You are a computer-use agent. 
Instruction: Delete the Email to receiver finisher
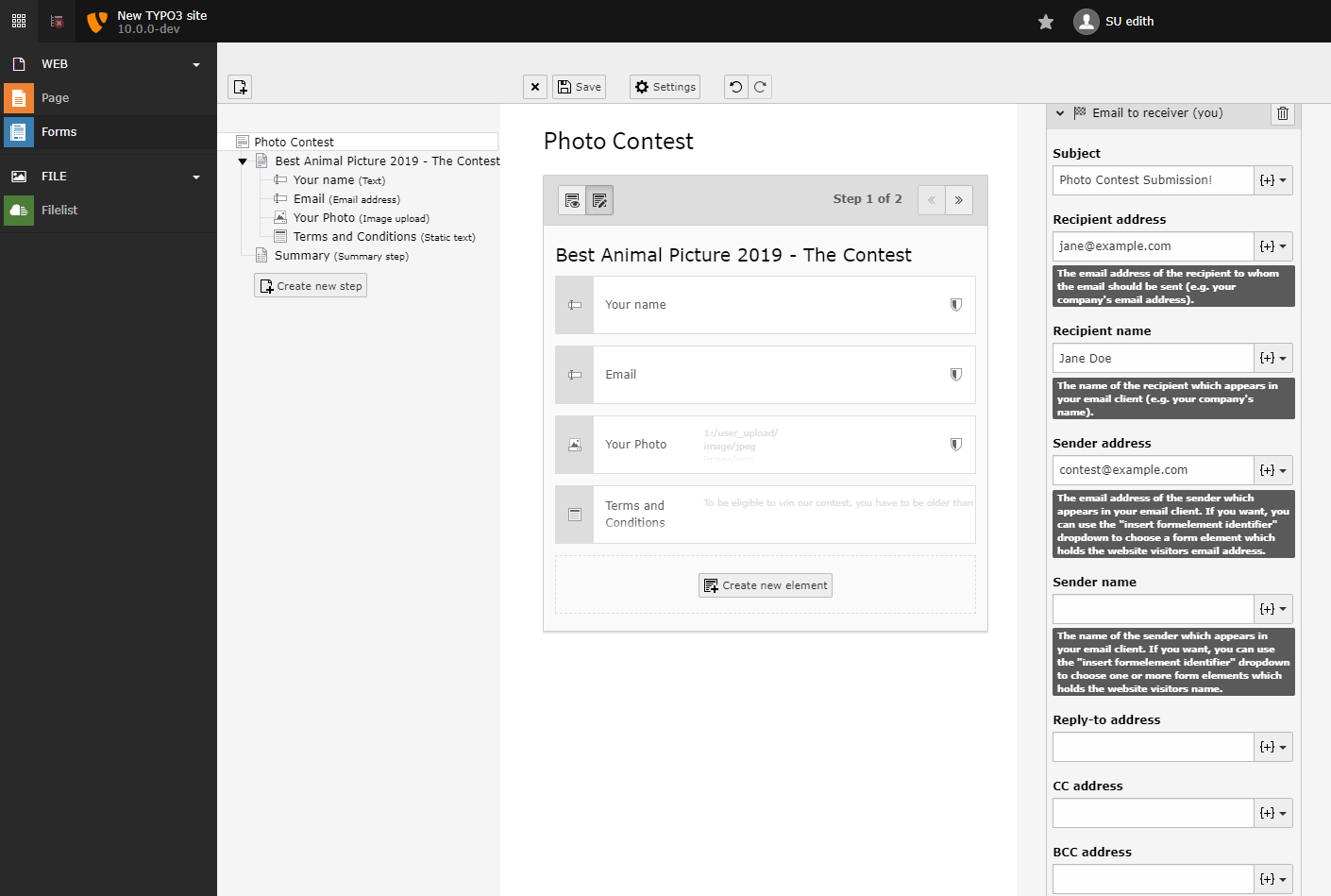point(1283,113)
